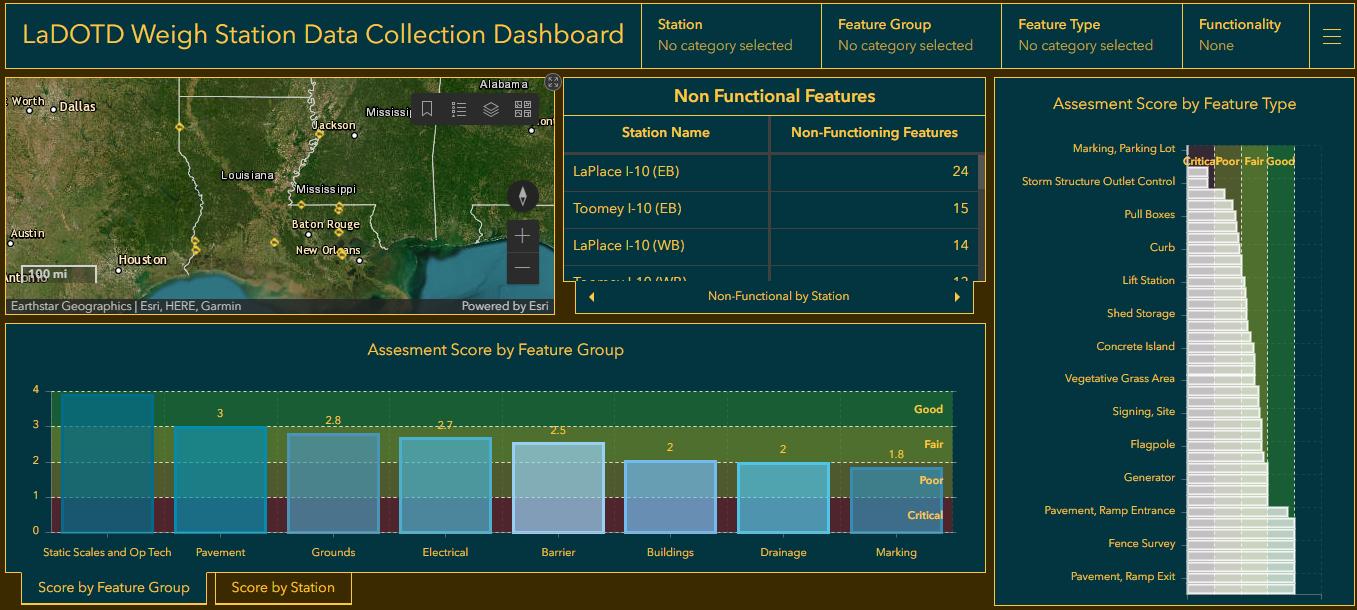1357x610 pixels.
Task: Reset map orientation with compass button
Action: coord(523,195)
